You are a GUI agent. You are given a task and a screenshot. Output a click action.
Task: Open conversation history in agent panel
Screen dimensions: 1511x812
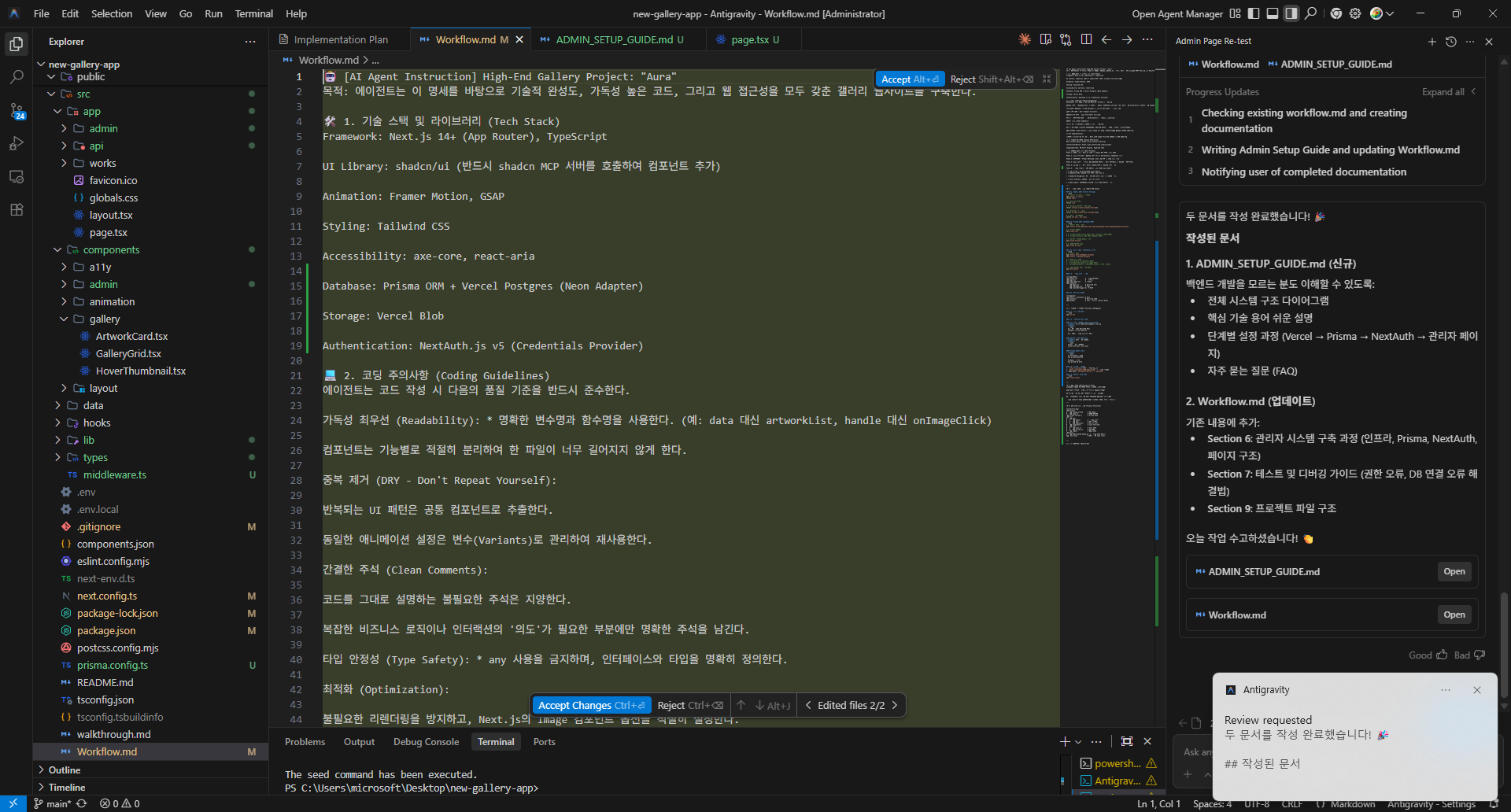pos(1451,42)
